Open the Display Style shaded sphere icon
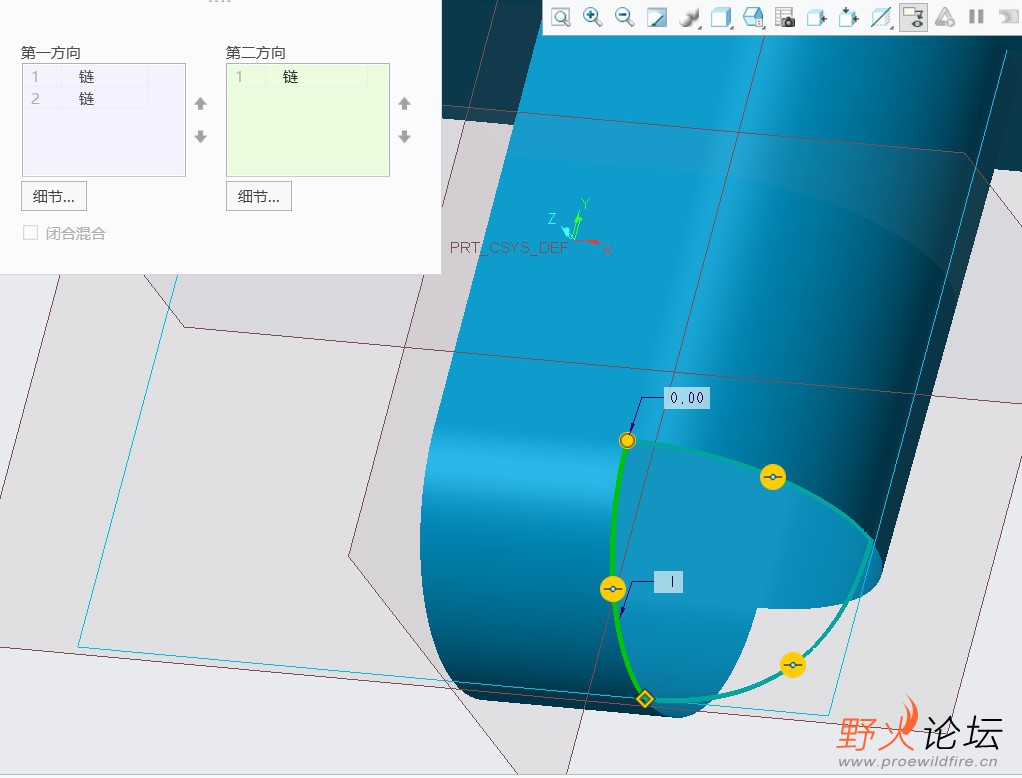Viewport: 1022px width, 778px height. 688,17
